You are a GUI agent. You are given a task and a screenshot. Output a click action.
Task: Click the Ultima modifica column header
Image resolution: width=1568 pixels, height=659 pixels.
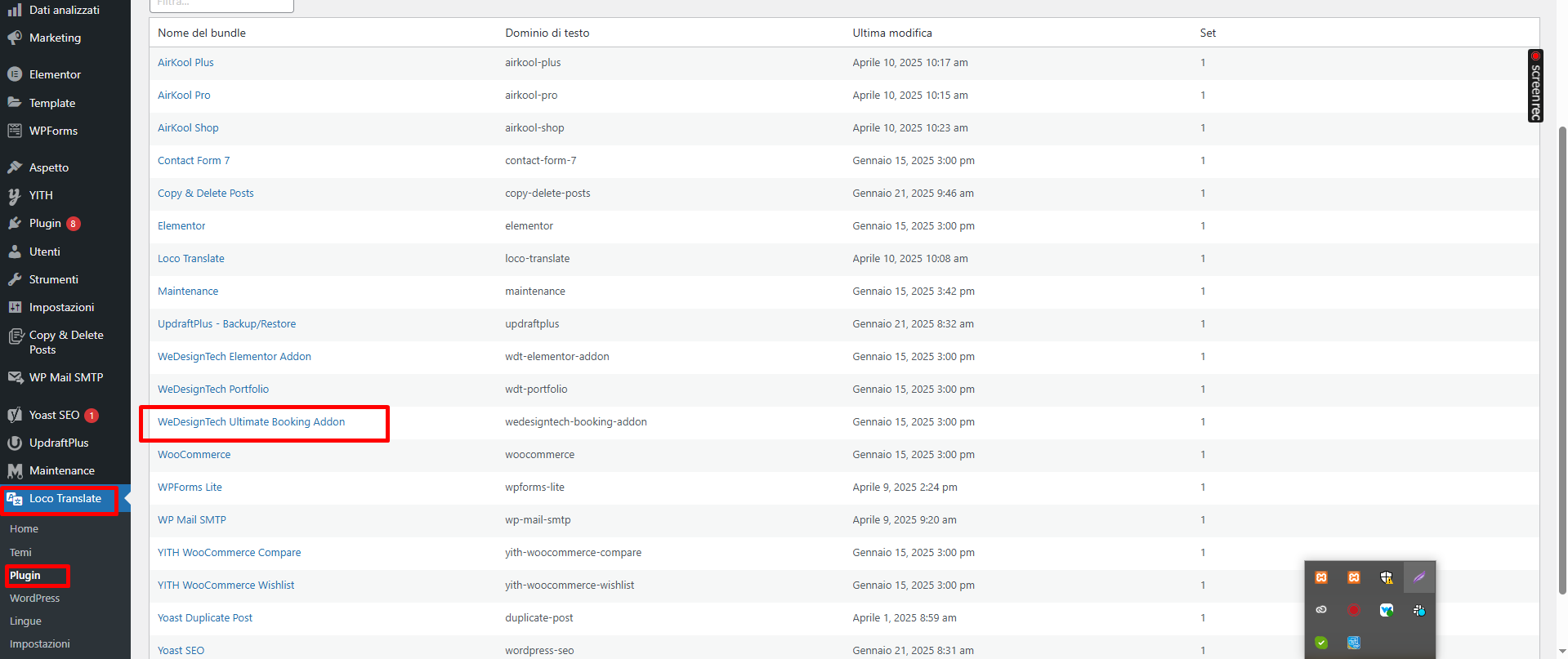coord(892,33)
